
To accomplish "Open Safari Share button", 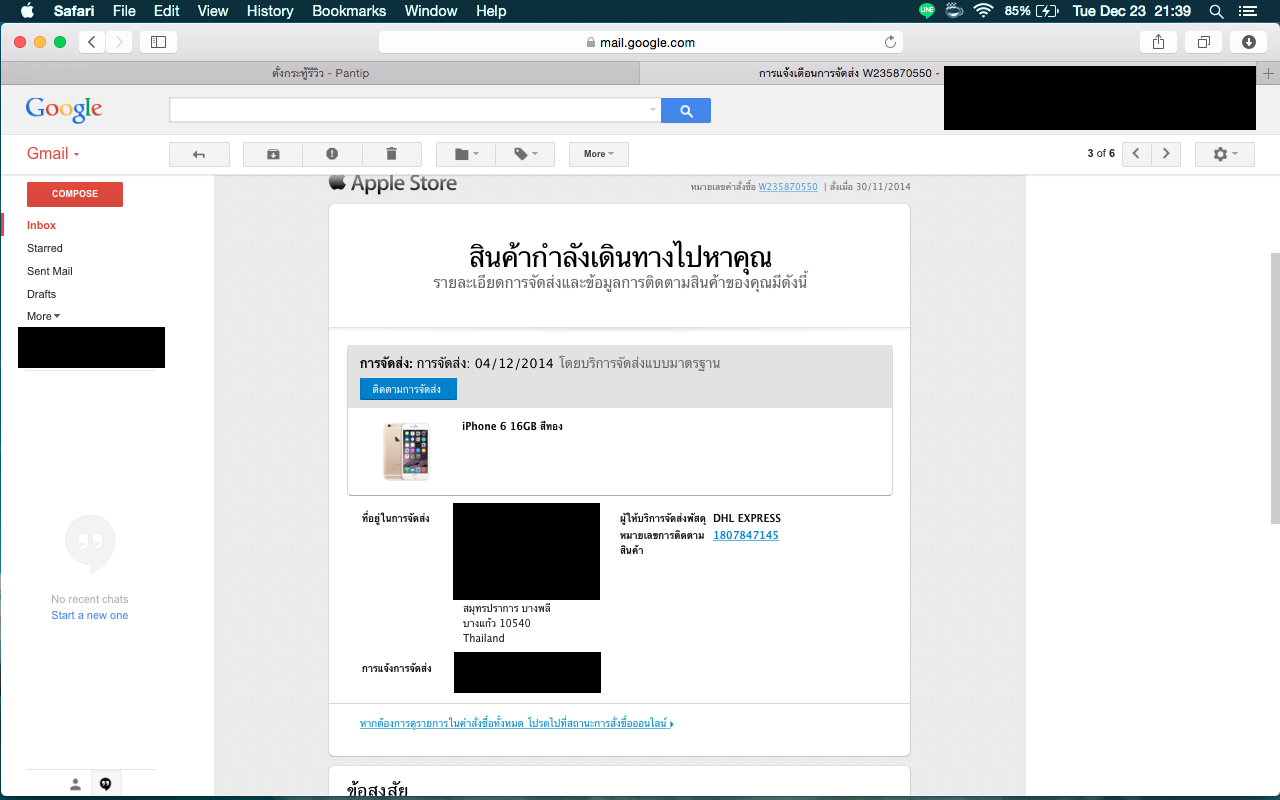I will click(1159, 42).
